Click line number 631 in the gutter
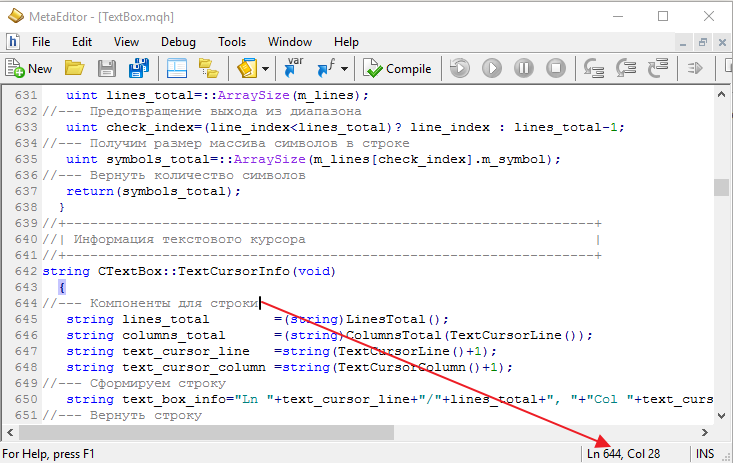733x463 pixels. (x=26, y=95)
